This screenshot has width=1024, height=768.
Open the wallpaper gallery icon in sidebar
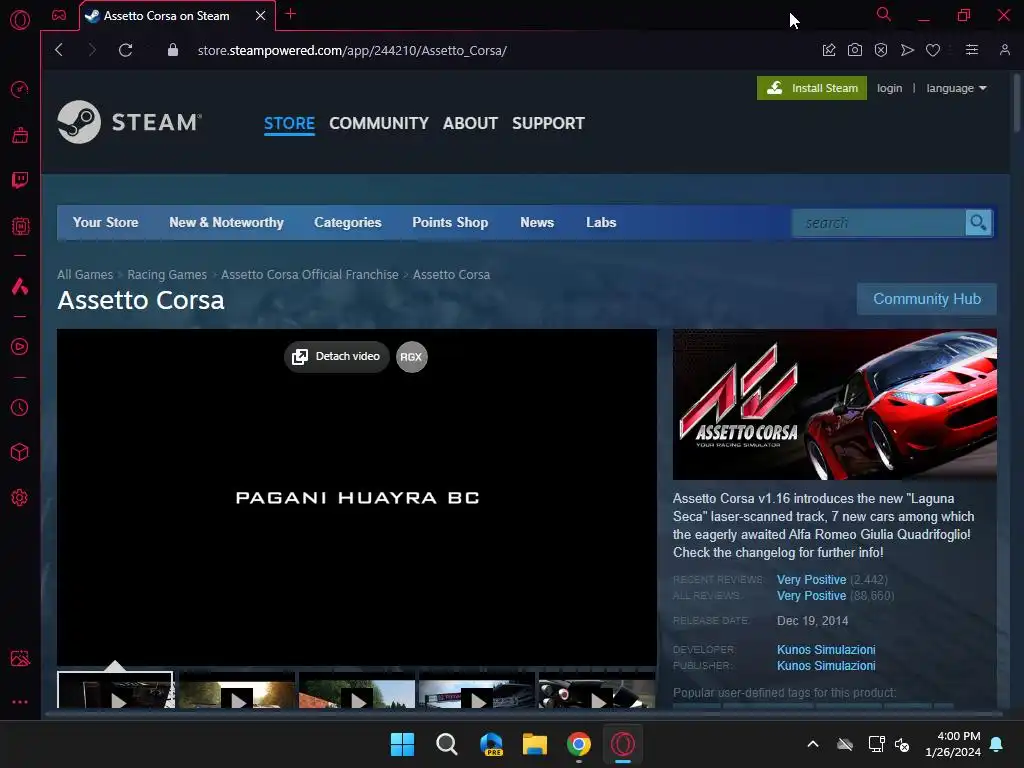point(20,658)
